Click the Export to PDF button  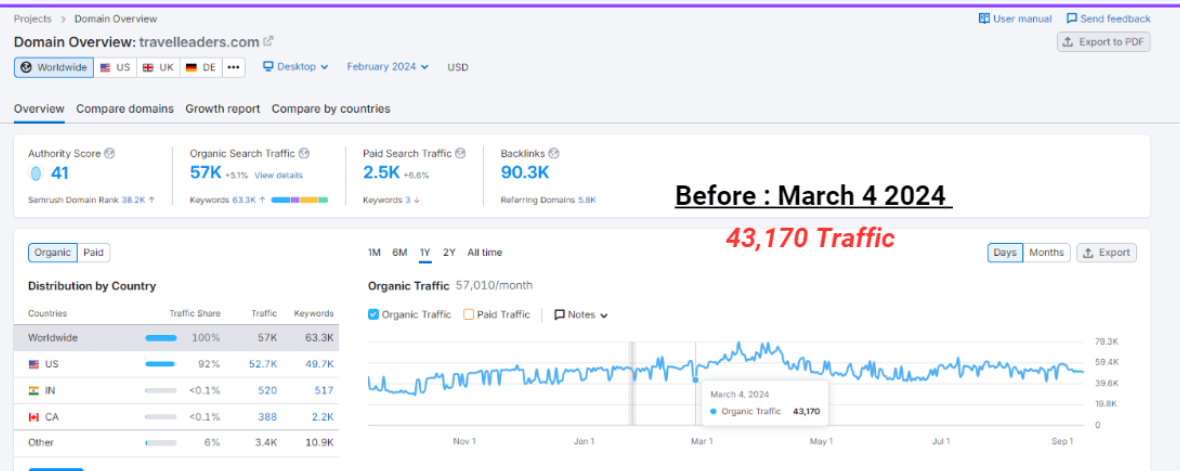pos(1103,42)
